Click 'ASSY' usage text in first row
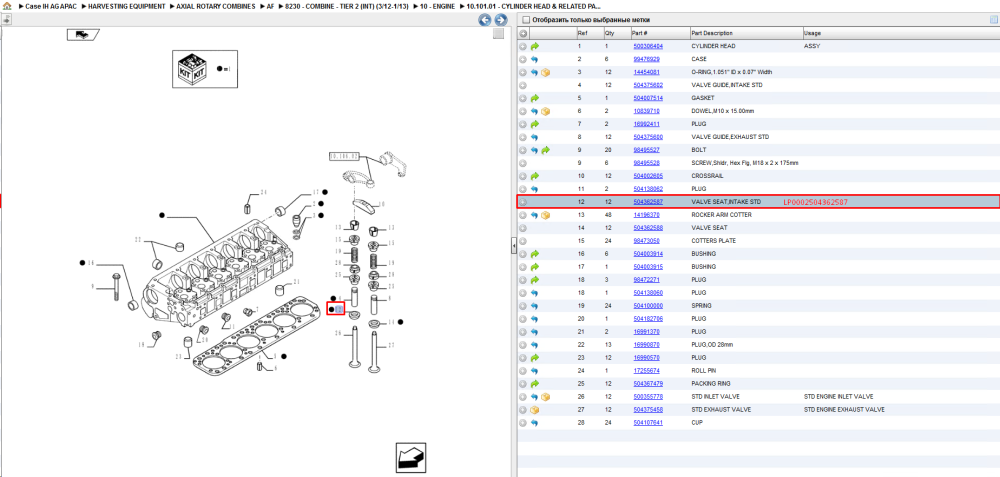 pos(812,47)
